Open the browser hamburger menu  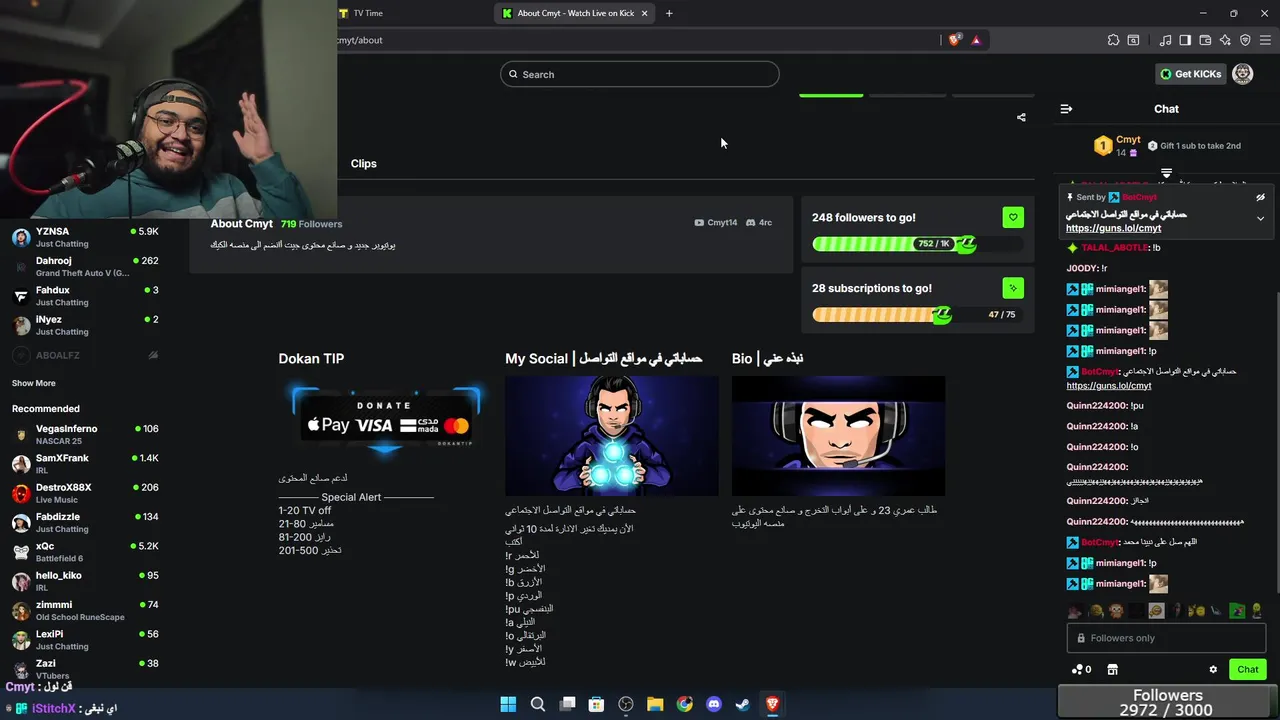pyautogui.click(x=1265, y=40)
